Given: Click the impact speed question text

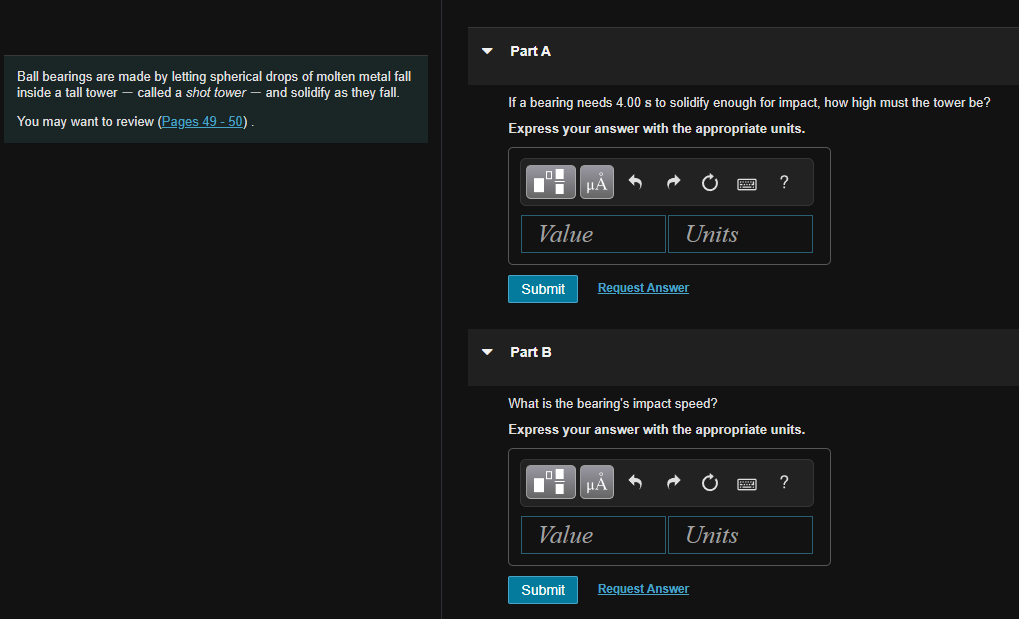Looking at the screenshot, I should (613, 404).
